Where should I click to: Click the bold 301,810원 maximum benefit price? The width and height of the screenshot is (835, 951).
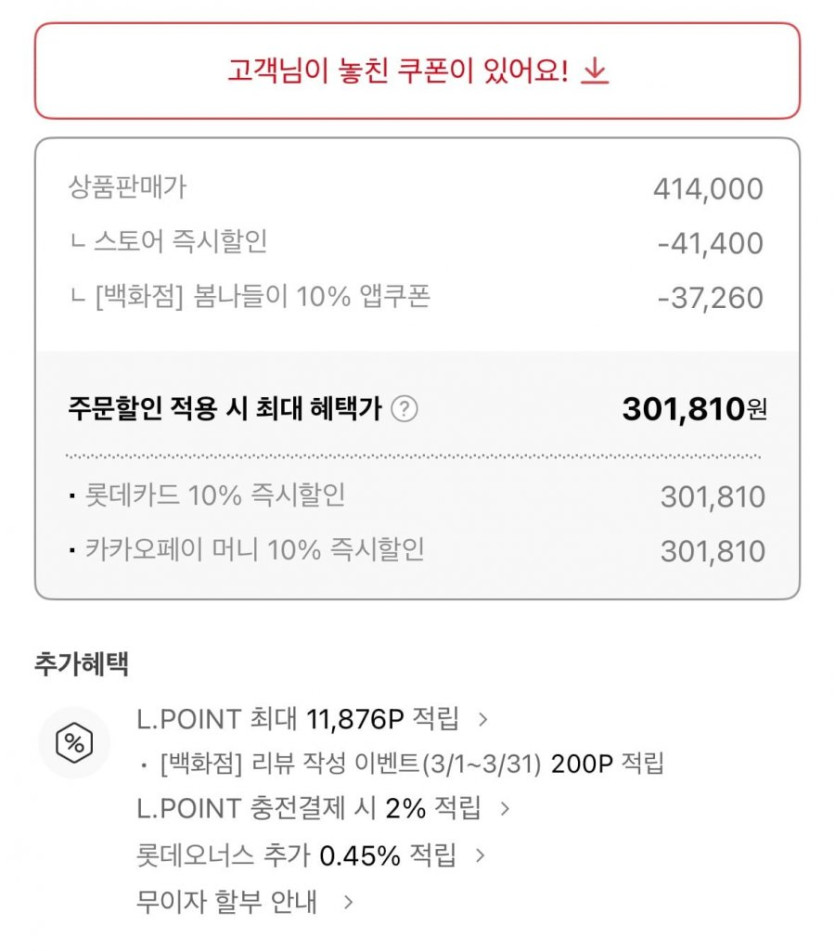[x=694, y=409]
